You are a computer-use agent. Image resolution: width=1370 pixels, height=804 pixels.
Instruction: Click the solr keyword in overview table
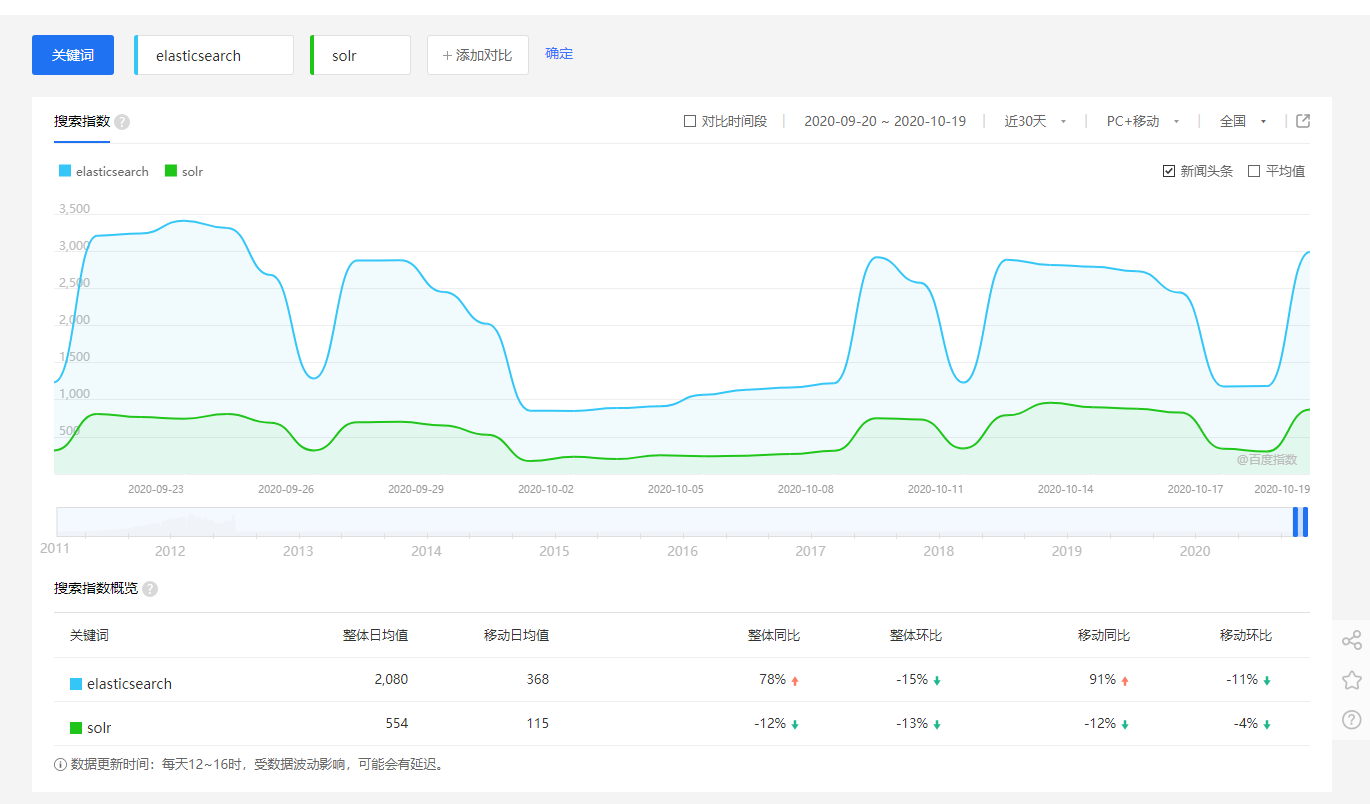tap(99, 728)
